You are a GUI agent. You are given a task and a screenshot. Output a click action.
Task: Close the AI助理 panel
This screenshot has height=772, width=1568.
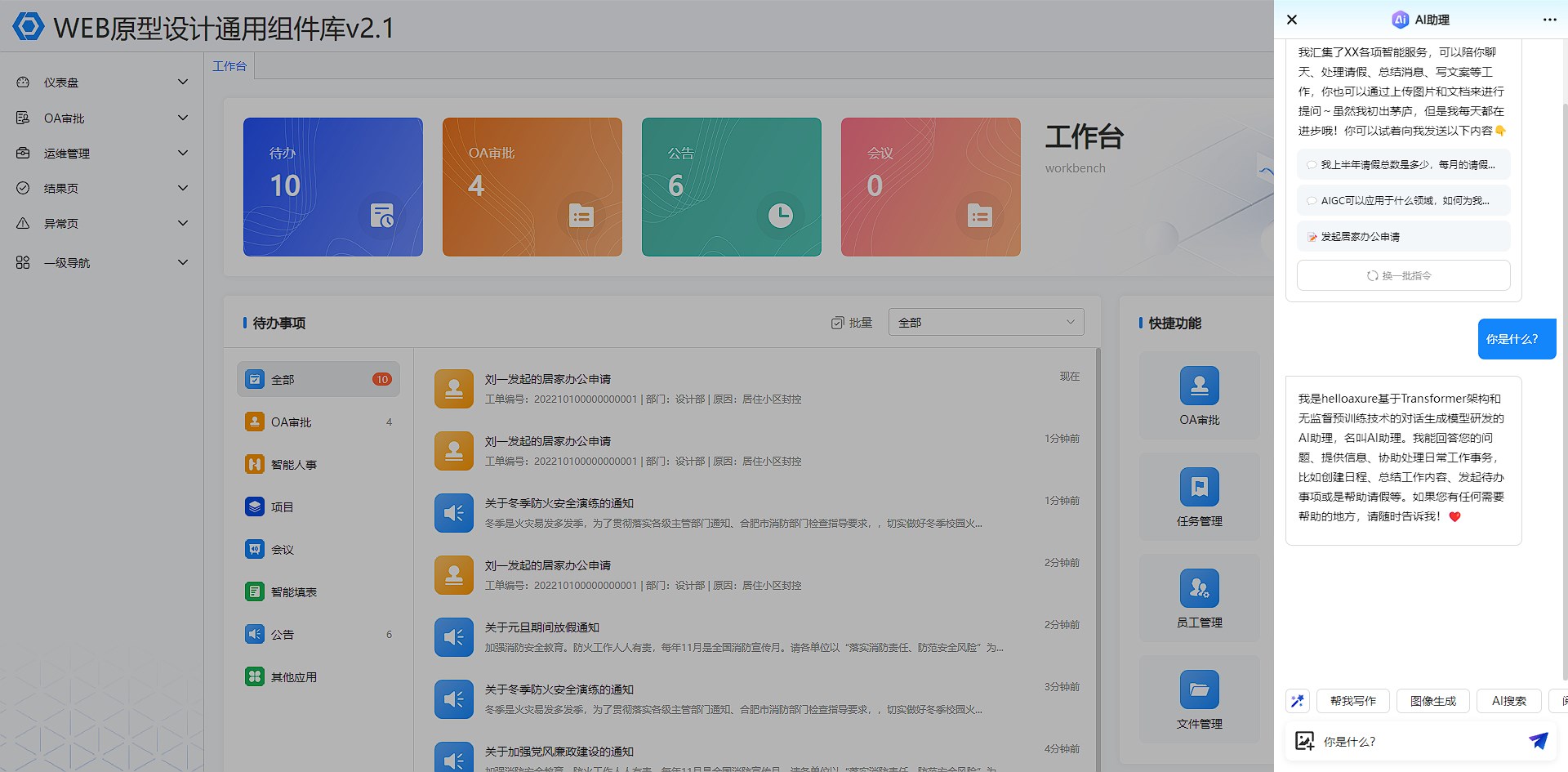coord(1292,20)
